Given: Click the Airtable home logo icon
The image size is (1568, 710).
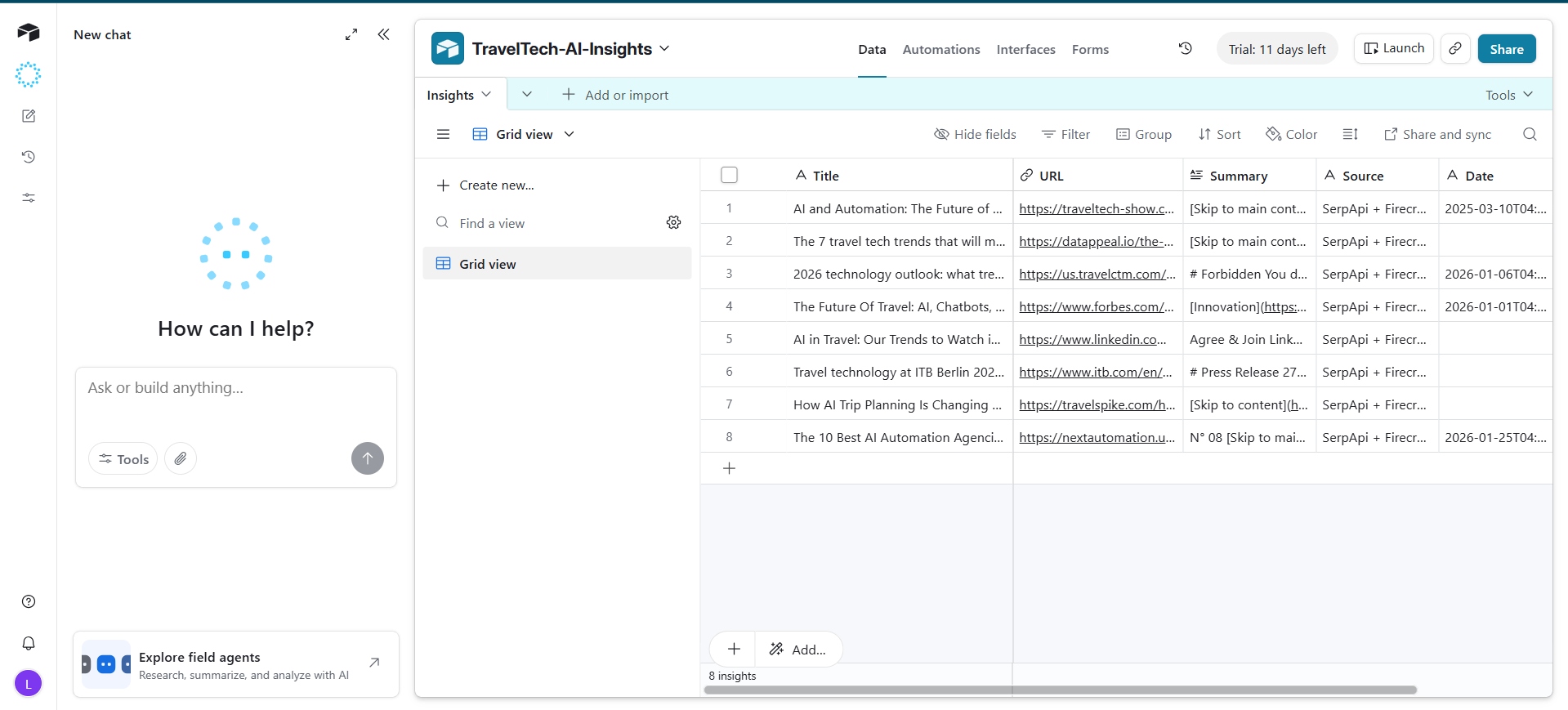Looking at the screenshot, I should point(29,33).
